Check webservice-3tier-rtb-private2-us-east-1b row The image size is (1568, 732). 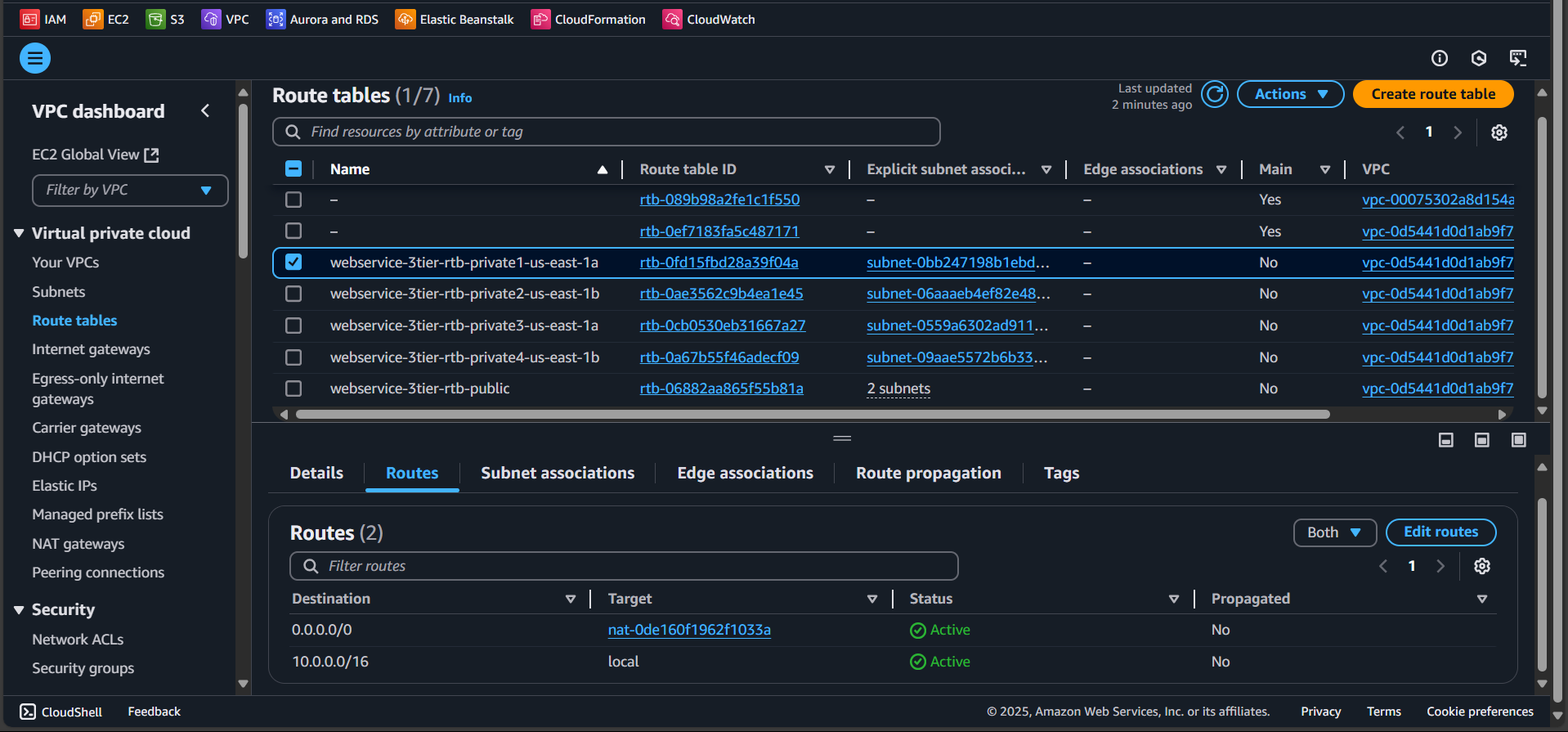(293, 294)
